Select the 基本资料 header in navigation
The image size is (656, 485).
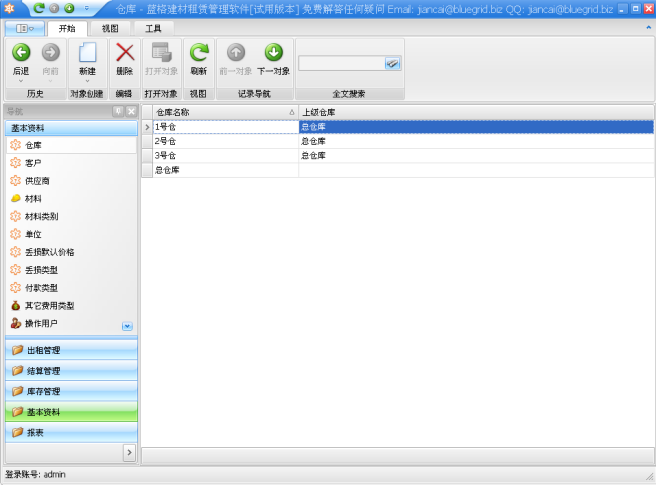(x=71, y=128)
